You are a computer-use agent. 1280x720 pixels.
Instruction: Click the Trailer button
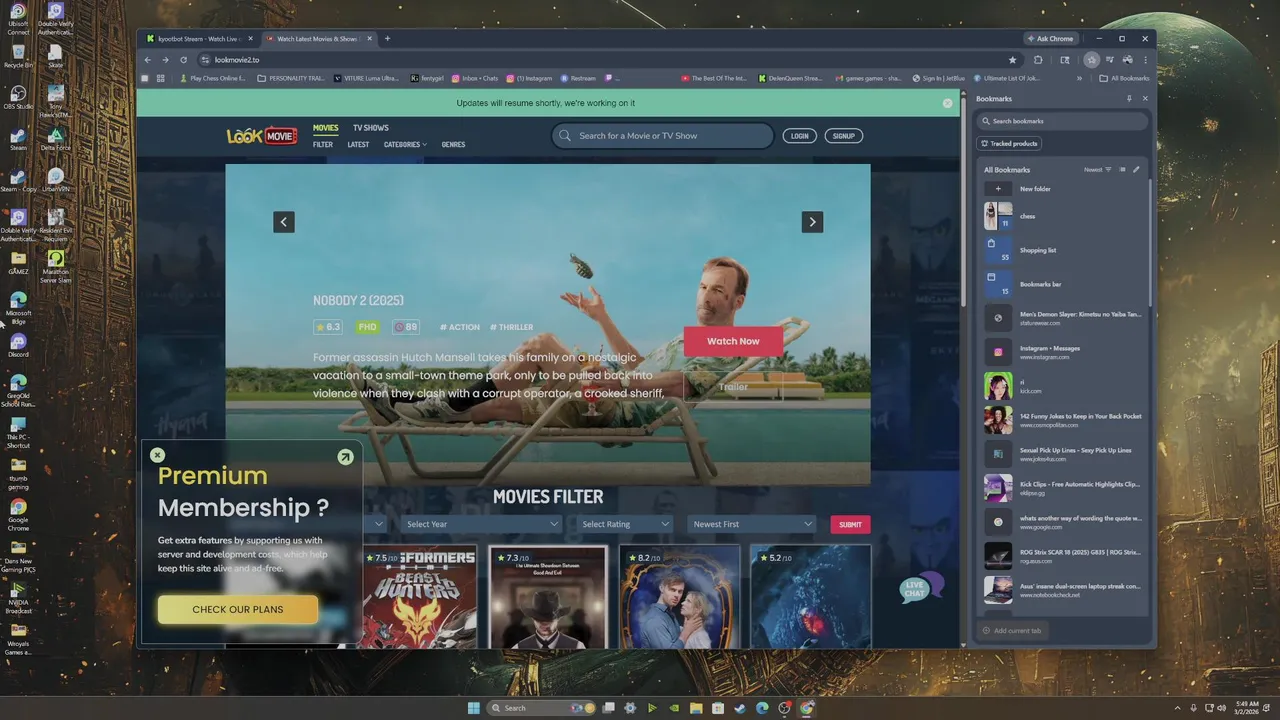[733, 387]
